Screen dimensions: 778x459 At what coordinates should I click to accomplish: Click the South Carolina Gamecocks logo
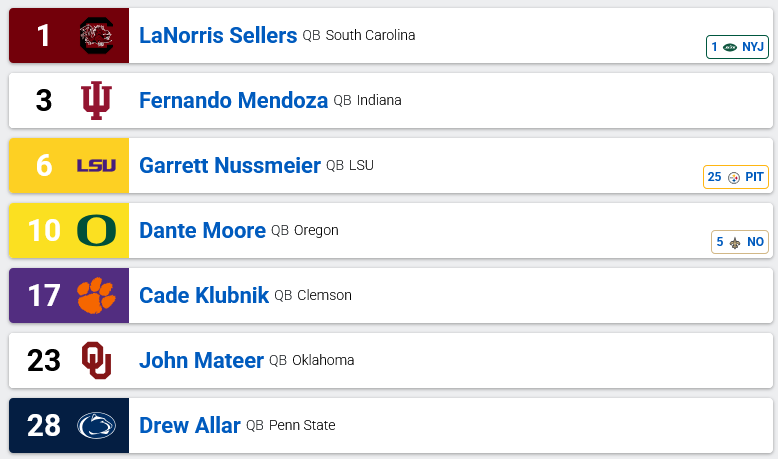click(96, 36)
